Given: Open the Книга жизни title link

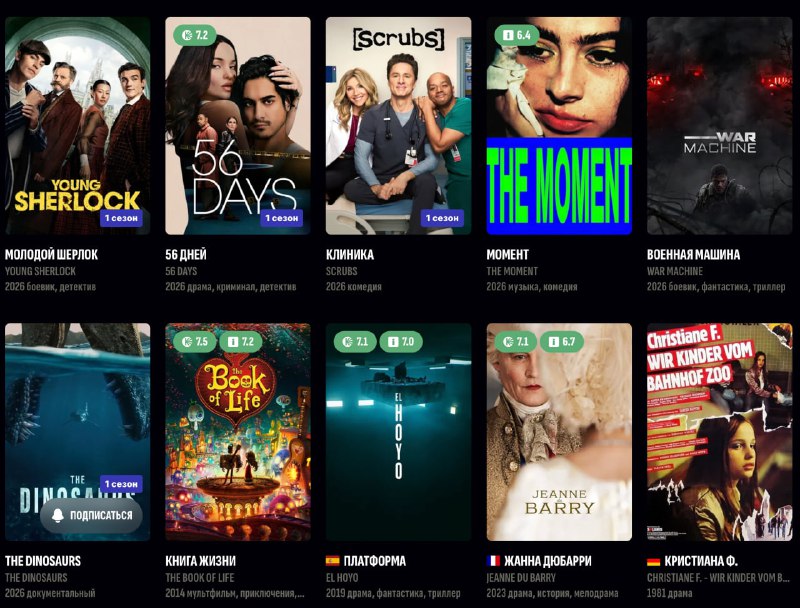Looking at the screenshot, I should (201, 561).
